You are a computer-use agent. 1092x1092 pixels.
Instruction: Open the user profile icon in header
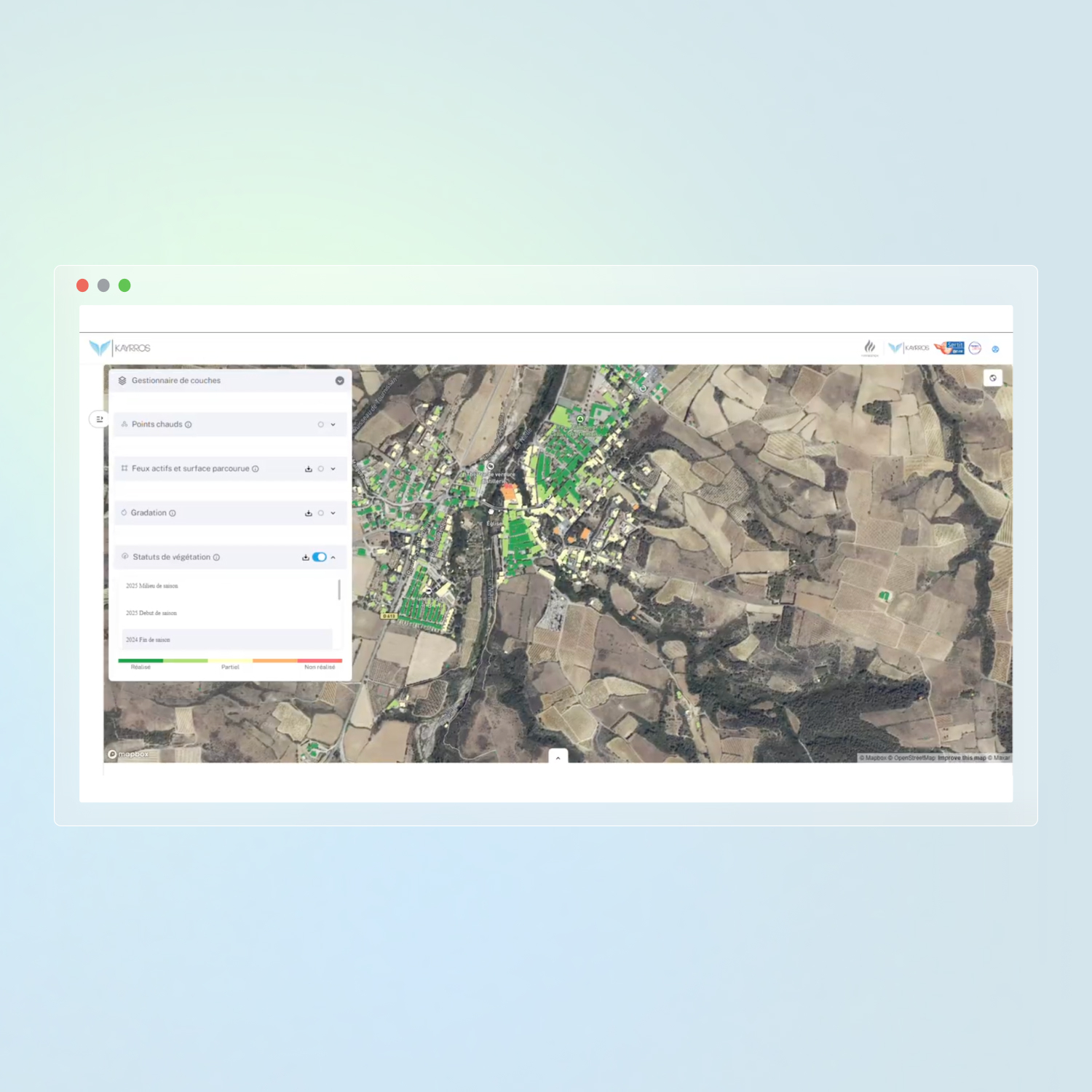tap(995, 349)
